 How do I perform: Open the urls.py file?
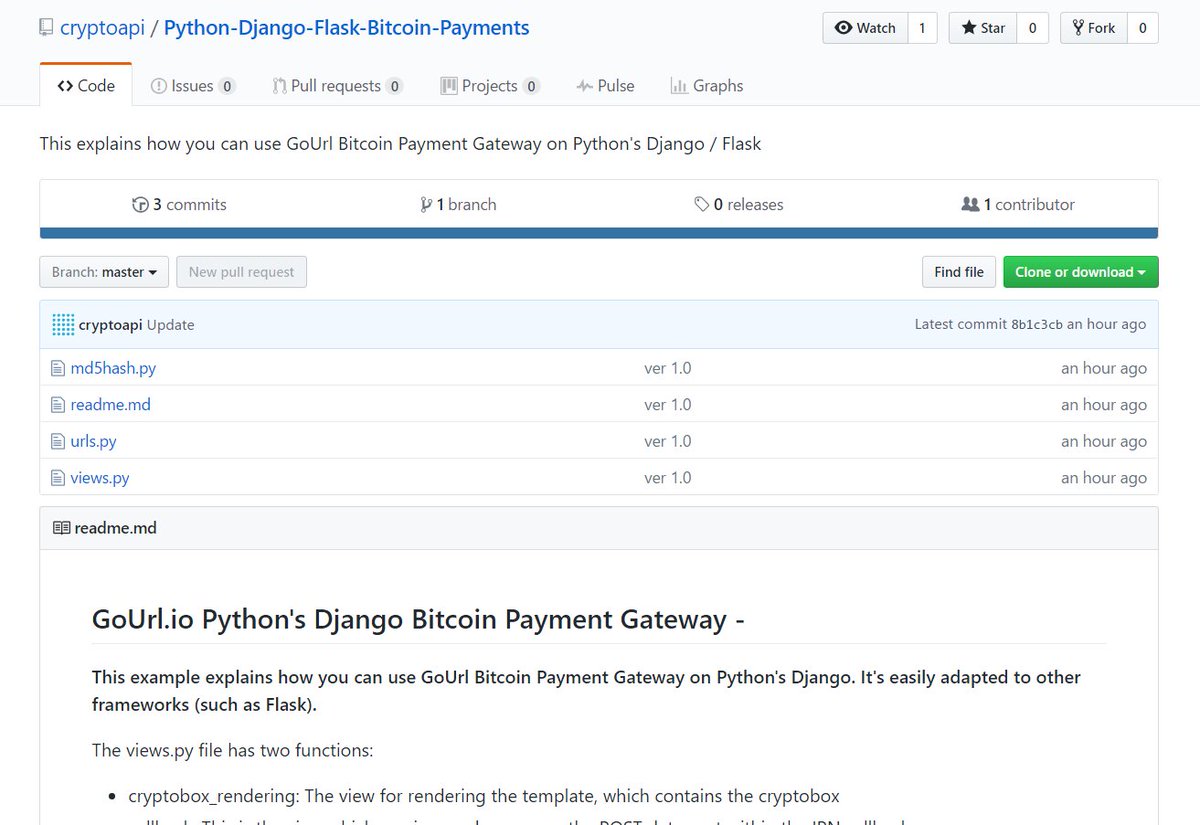[x=93, y=441]
